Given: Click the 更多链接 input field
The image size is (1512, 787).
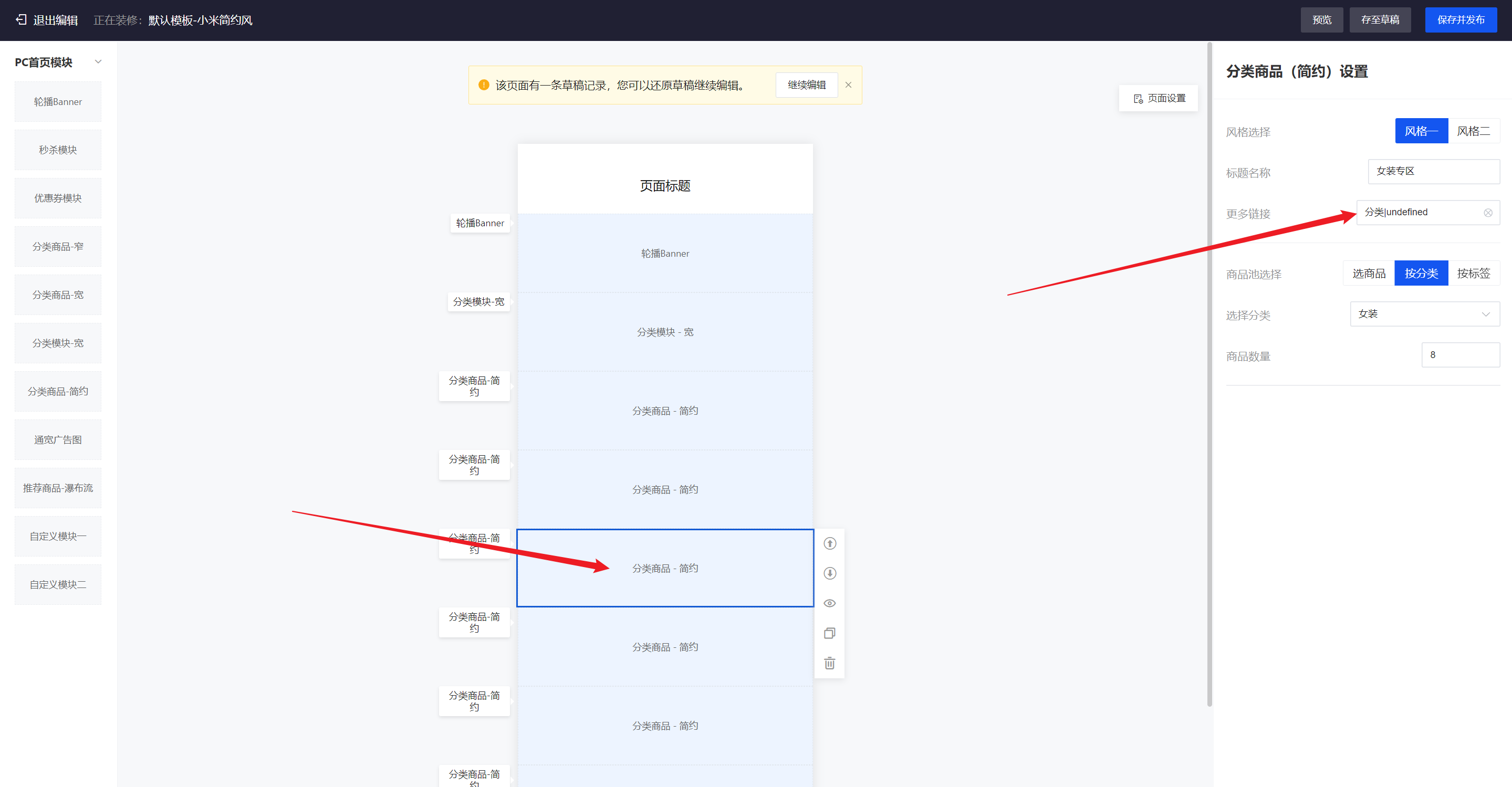Looking at the screenshot, I should pyautogui.click(x=1427, y=213).
